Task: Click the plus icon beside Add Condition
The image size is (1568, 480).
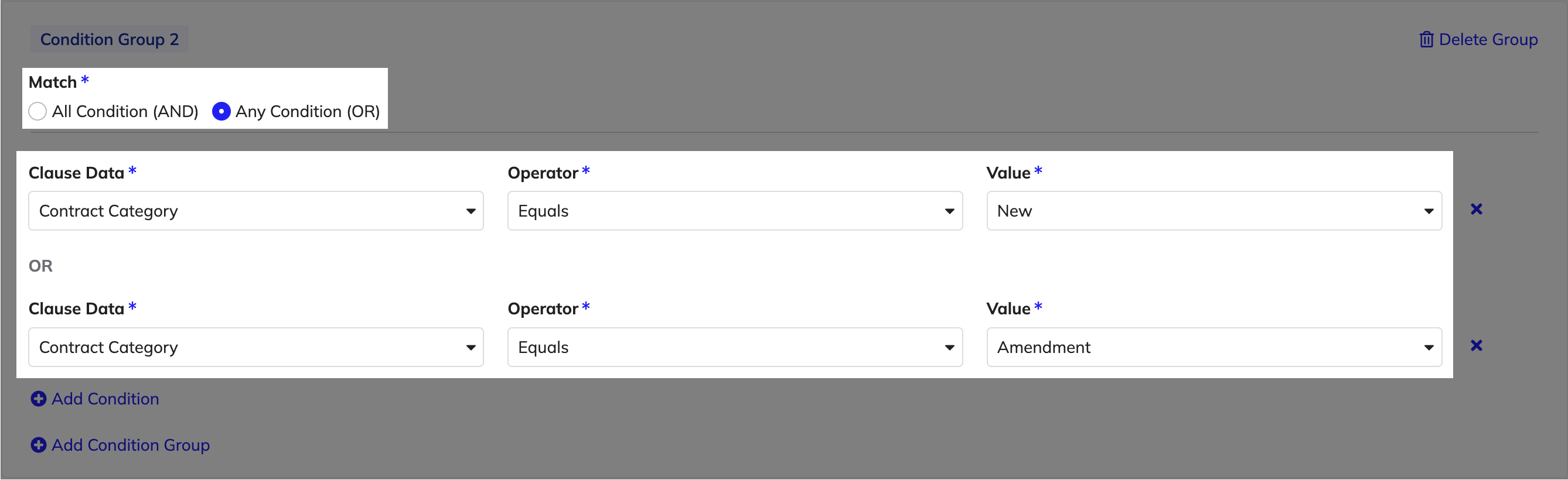Action: 38,399
